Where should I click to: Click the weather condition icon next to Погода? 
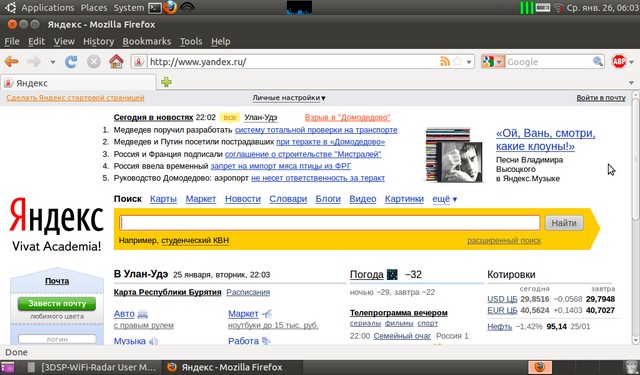click(x=392, y=274)
